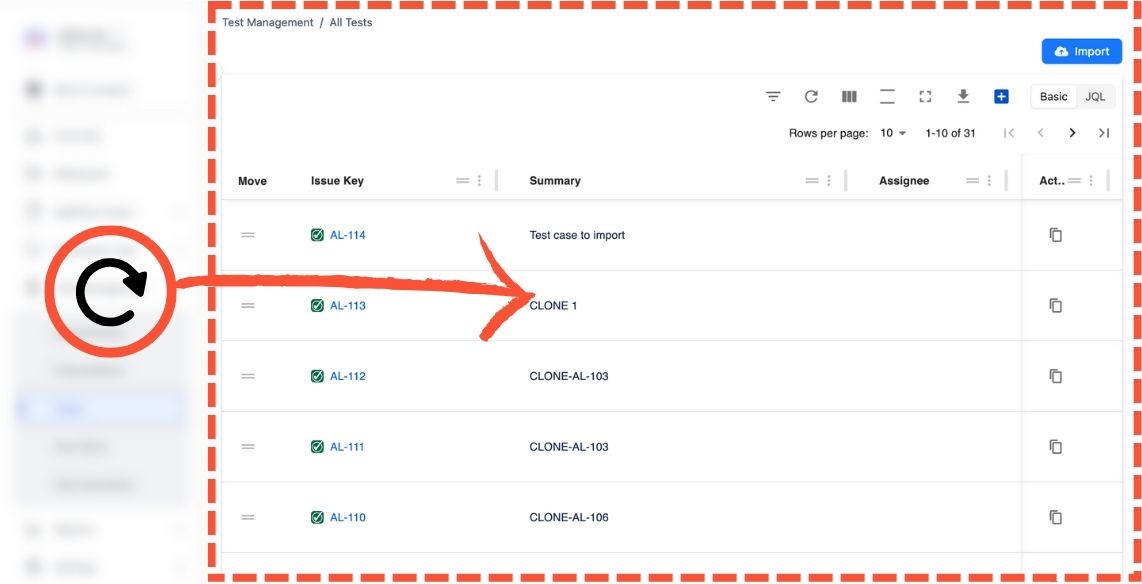Open Assignee column options menu

coord(989,181)
